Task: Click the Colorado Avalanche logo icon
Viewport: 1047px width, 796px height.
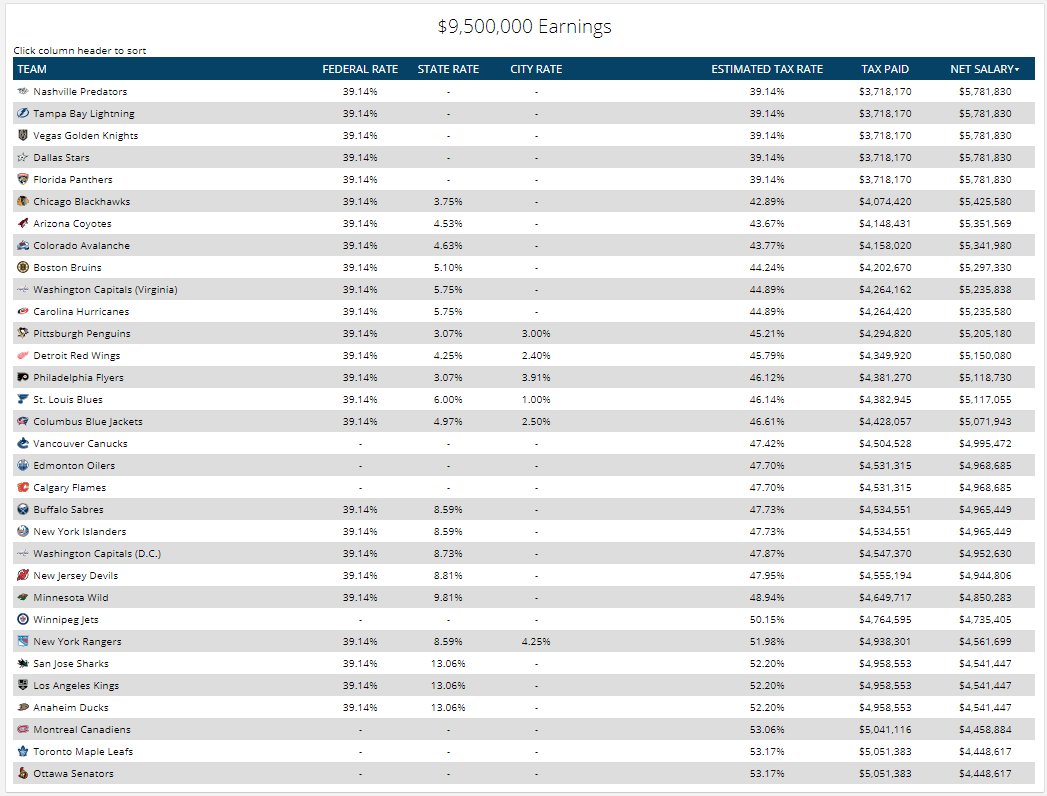Action: coord(23,245)
